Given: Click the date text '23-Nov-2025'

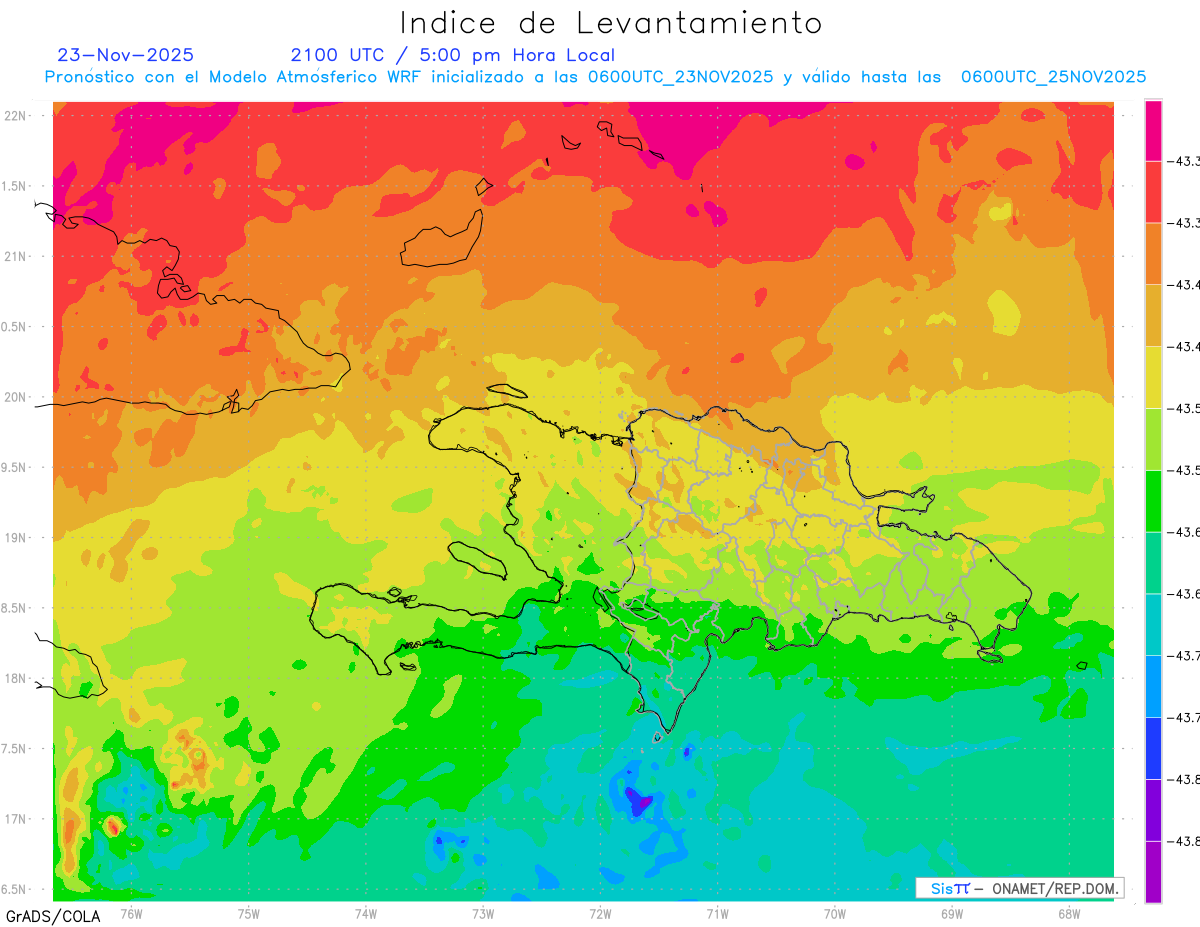Looking at the screenshot, I should point(126,55).
